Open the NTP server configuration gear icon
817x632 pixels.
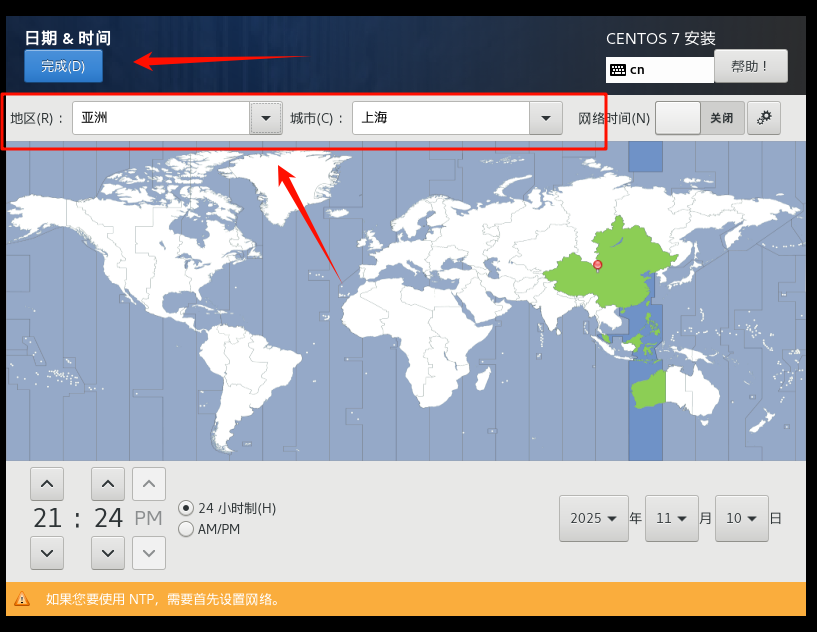click(x=764, y=117)
